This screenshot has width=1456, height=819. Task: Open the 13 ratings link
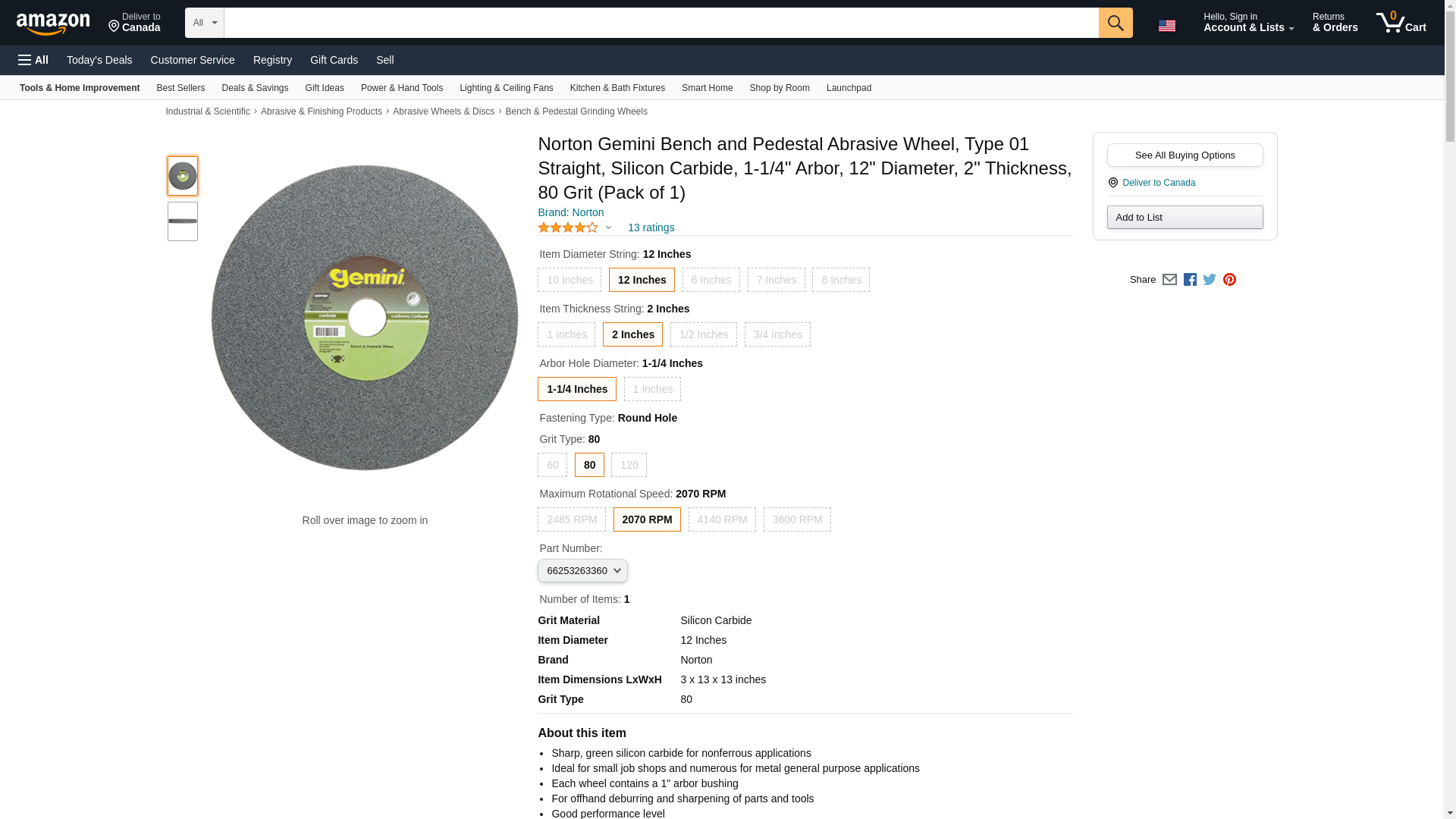coord(651,227)
